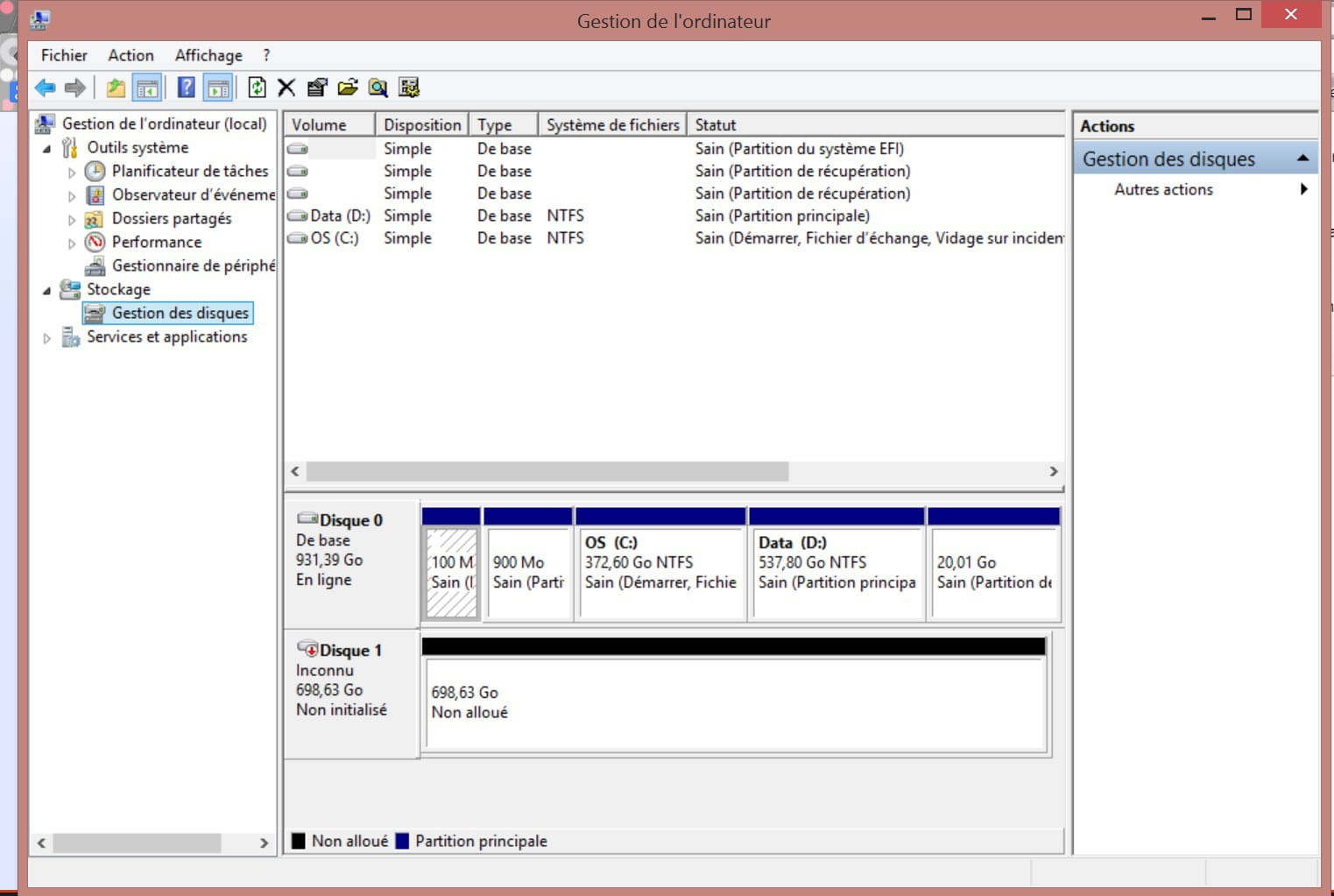Toggle the console tree pane toolbar button
Screen dimensions: 1334x896
tap(147, 88)
